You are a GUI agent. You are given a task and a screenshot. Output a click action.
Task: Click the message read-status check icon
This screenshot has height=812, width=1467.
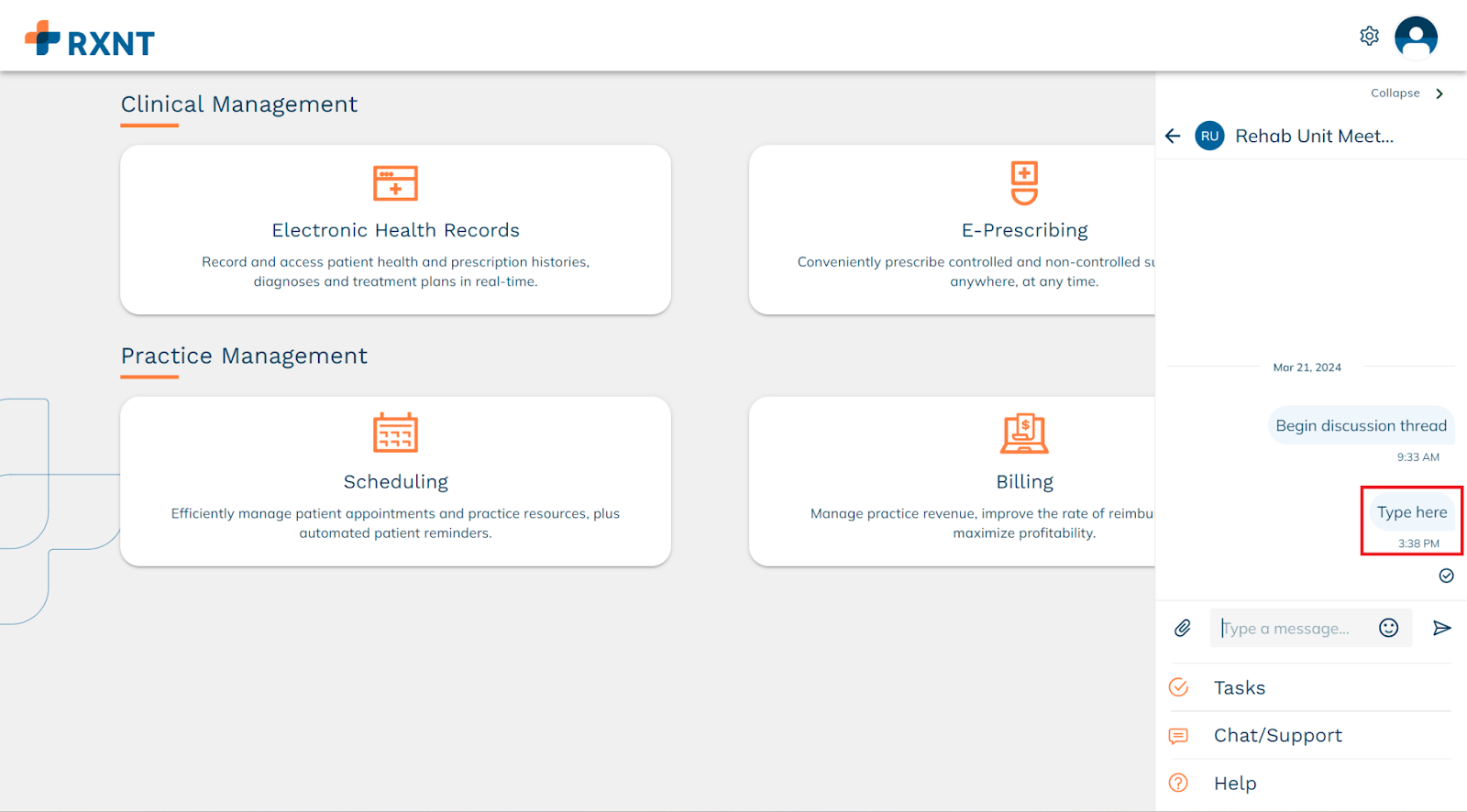[x=1446, y=576]
